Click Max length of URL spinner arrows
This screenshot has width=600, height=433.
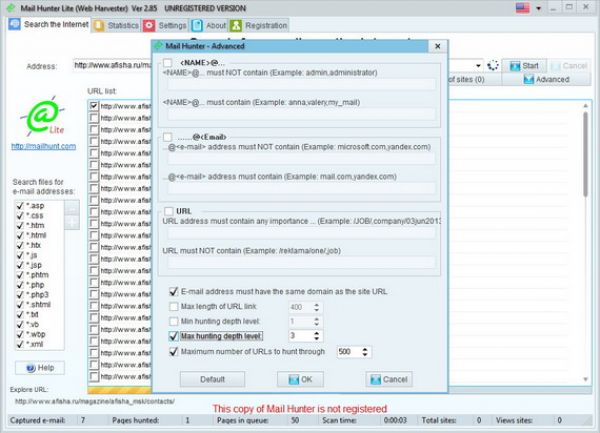tap(316, 307)
